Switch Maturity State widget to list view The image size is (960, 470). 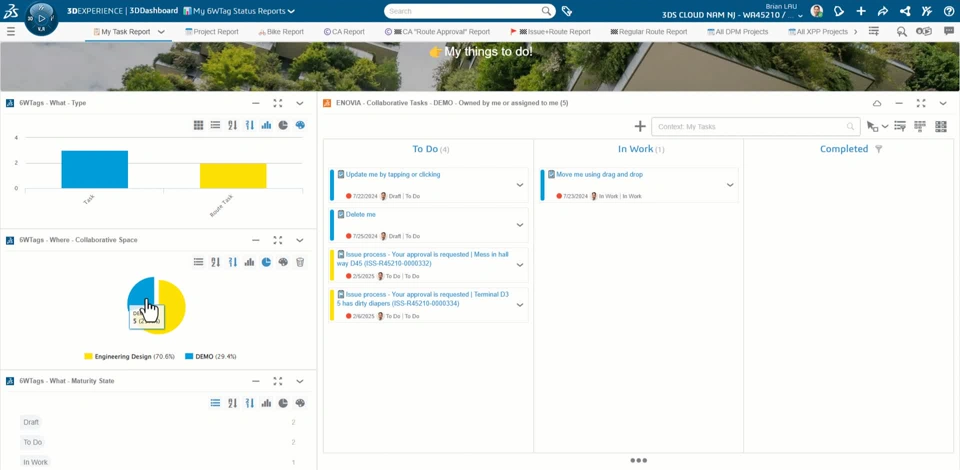216,403
